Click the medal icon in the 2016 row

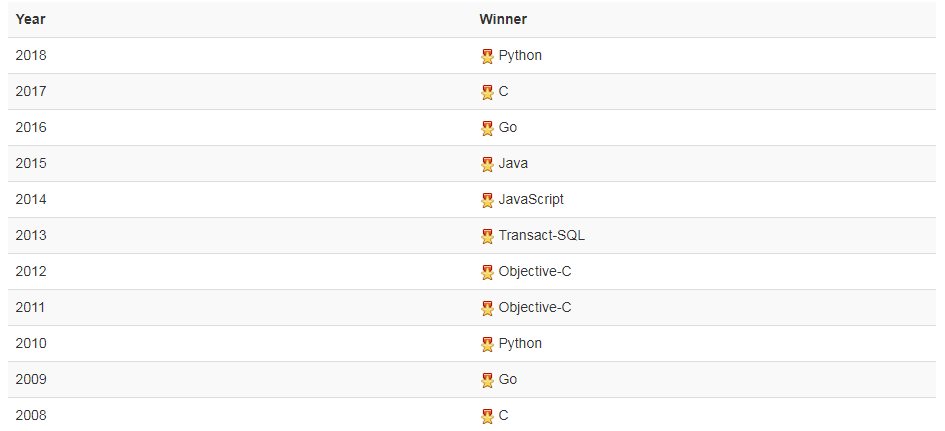pyautogui.click(x=487, y=128)
